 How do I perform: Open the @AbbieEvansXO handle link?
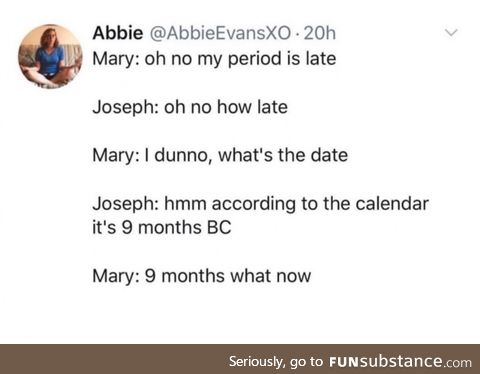pyautogui.click(x=220, y=34)
